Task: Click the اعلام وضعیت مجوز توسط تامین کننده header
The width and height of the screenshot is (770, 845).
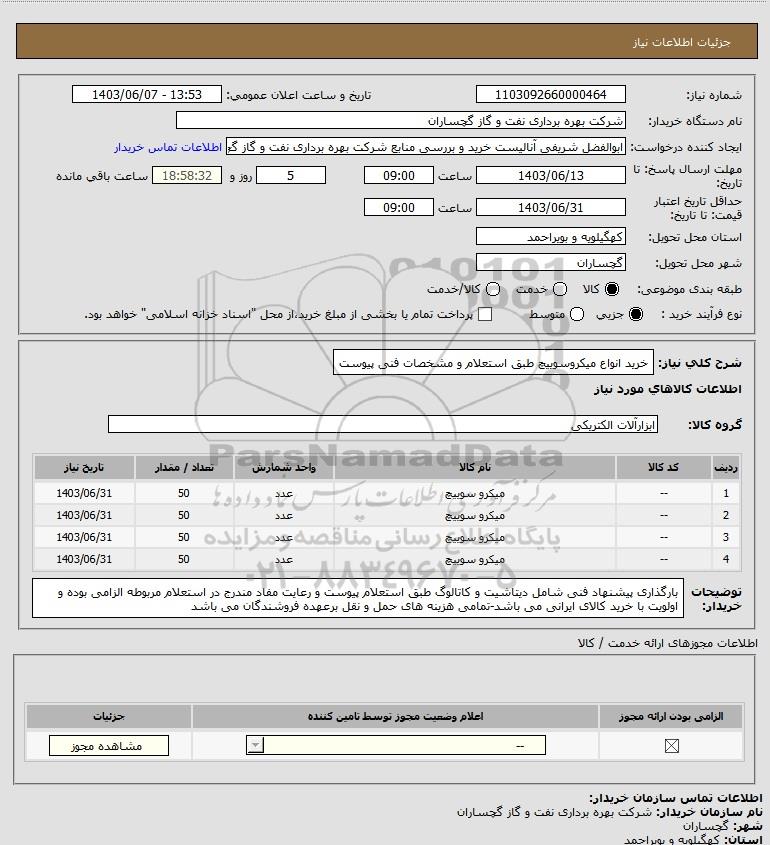Action: (x=396, y=716)
